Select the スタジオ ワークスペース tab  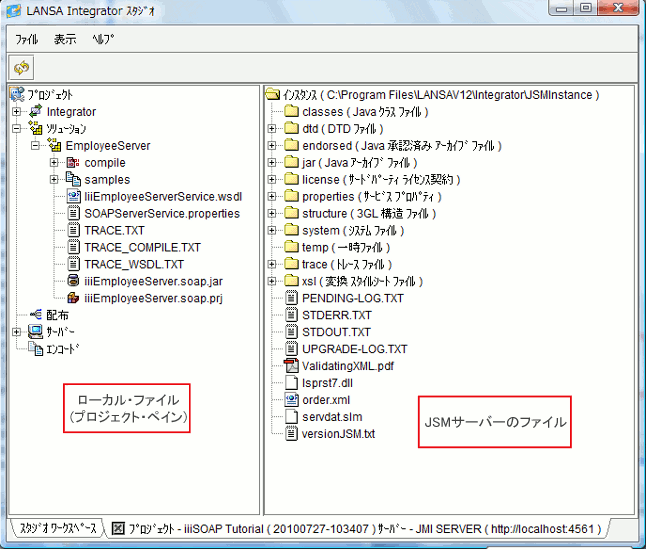pos(57,528)
